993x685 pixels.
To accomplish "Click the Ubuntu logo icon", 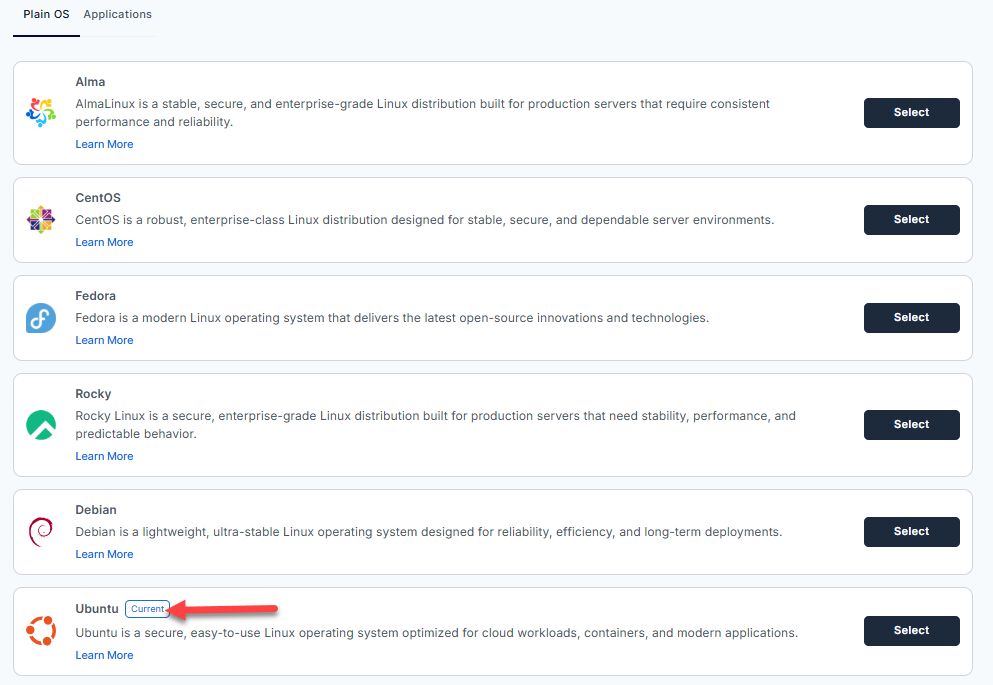I will (41, 631).
